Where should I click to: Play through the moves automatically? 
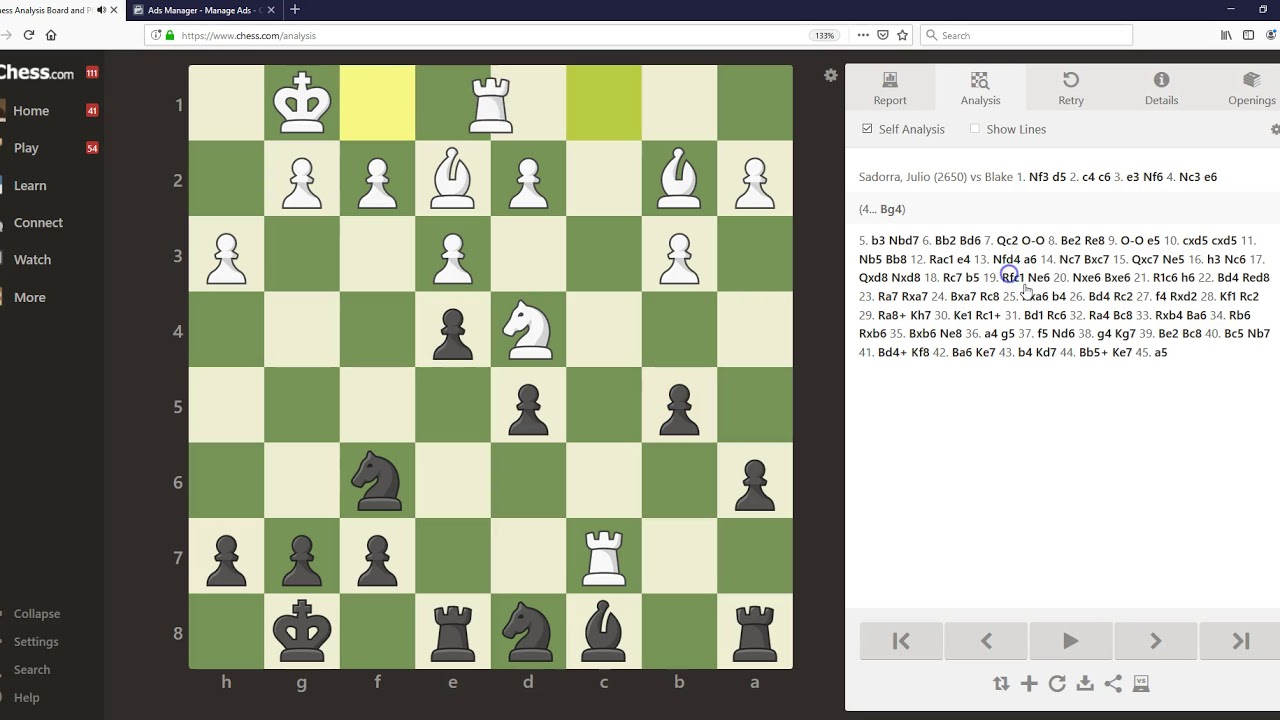pos(1070,641)
